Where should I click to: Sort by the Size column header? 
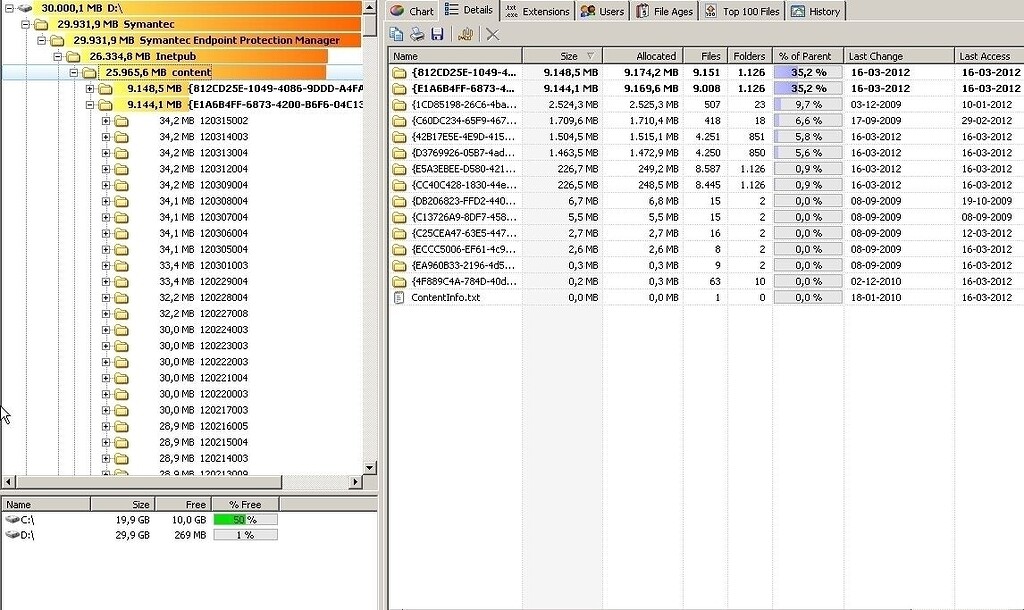(566, 55)
